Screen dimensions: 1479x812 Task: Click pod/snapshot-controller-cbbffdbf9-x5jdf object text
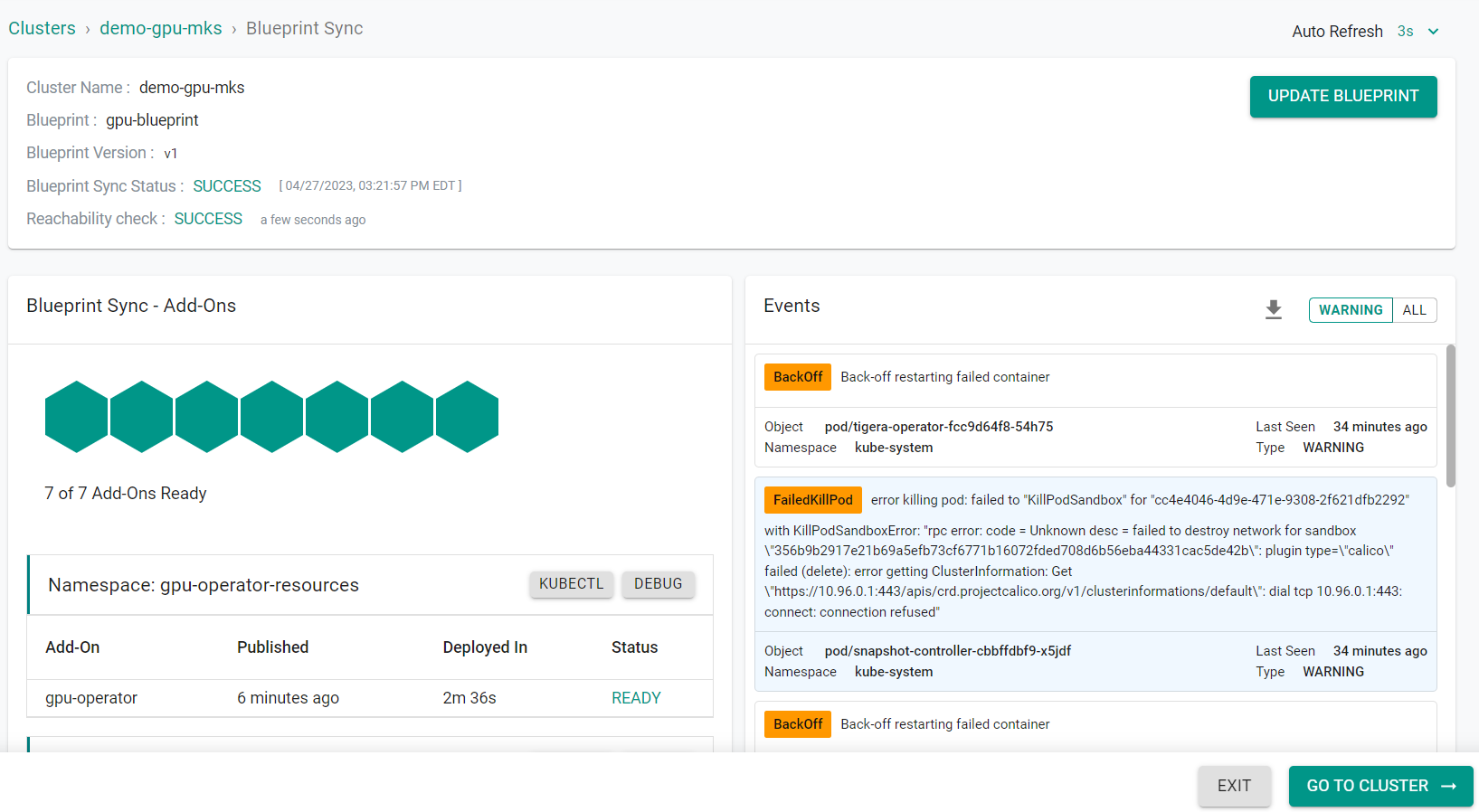pyautogui.click(x=948, y=651)
